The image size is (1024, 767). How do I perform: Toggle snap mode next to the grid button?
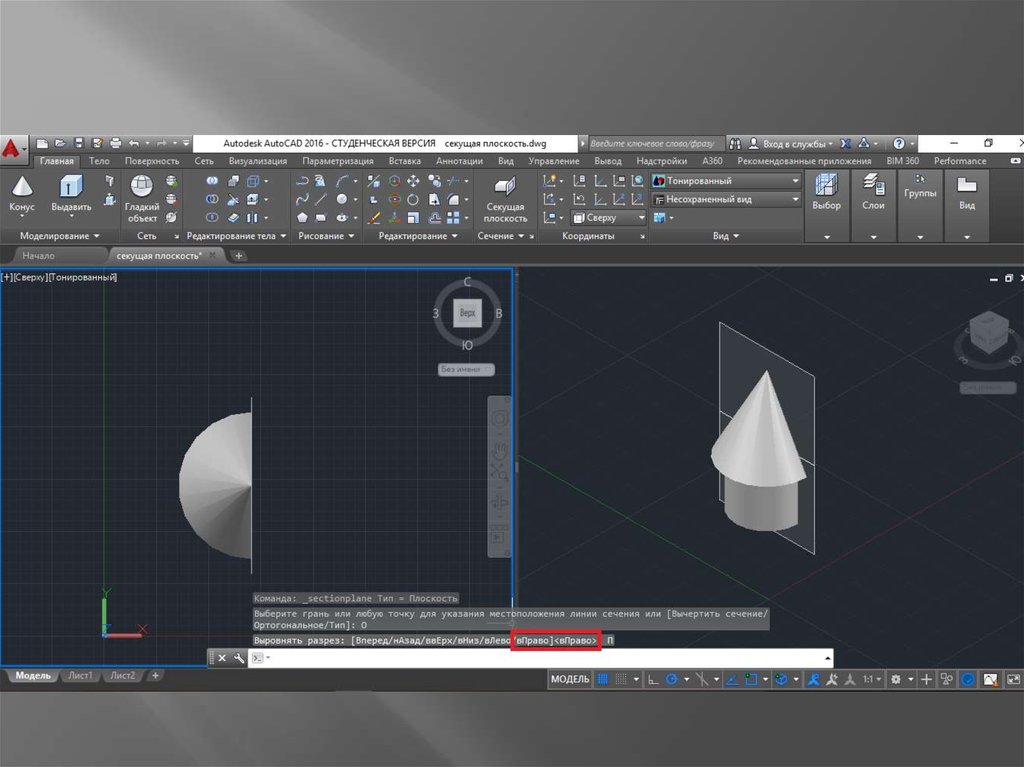coord(622,680)
